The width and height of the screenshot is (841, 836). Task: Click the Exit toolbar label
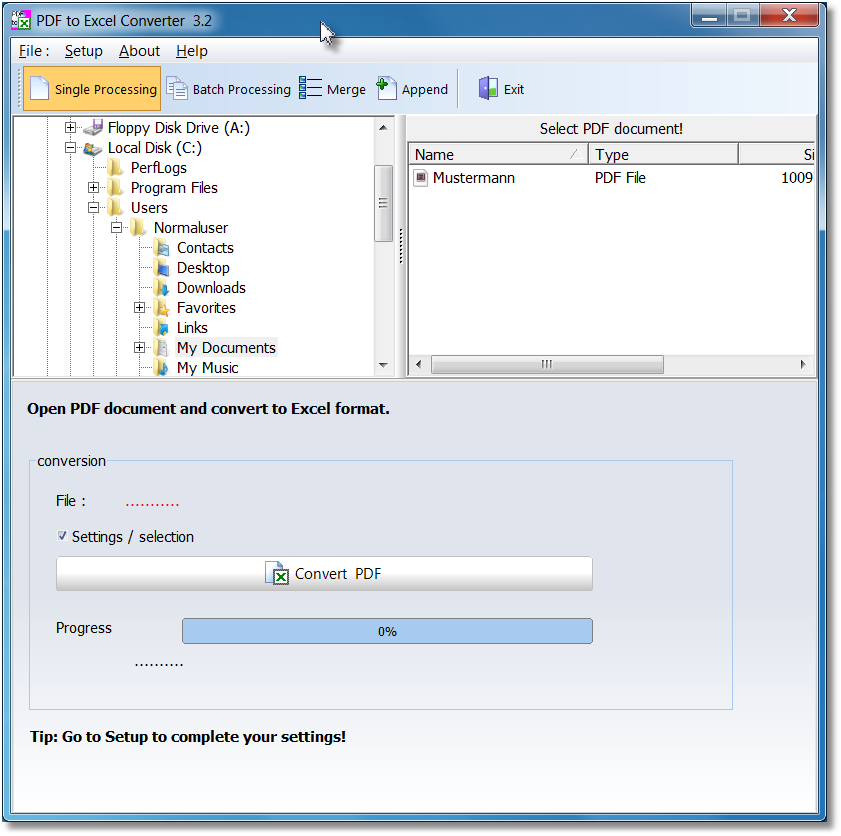pyautogui.click(x=514, y=90)
